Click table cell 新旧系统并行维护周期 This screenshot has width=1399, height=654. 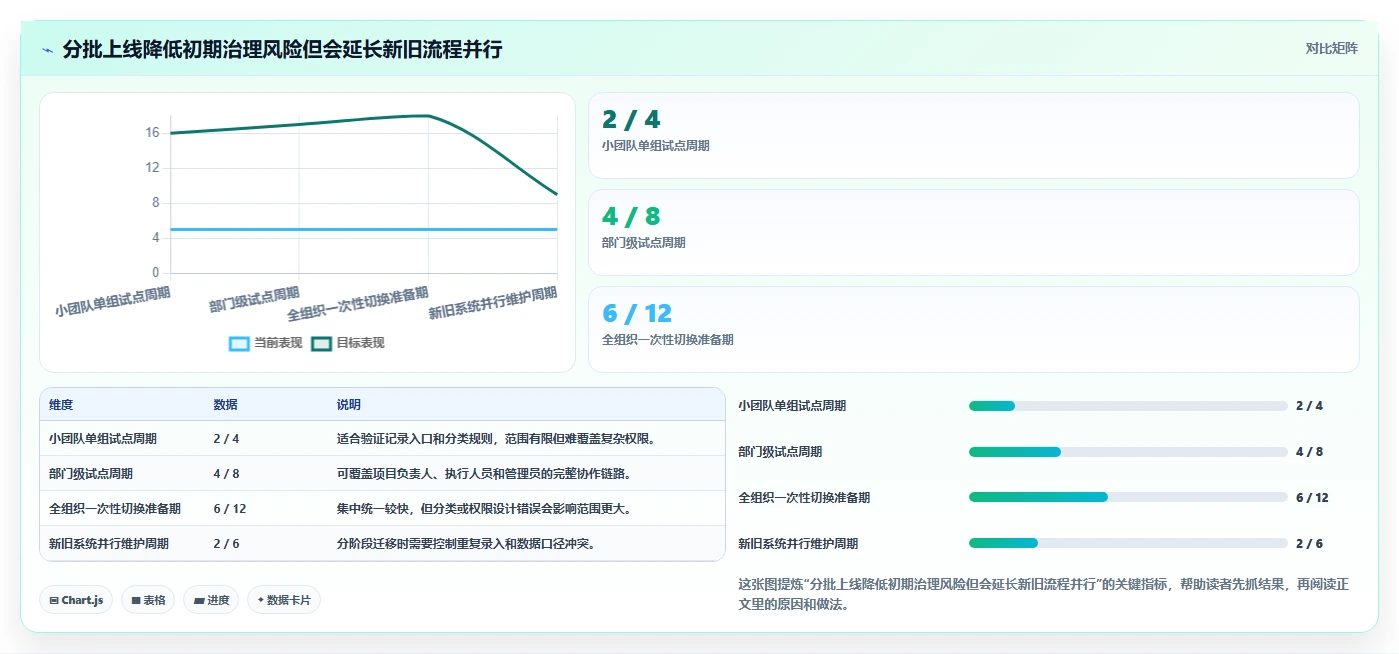(109, 543)
